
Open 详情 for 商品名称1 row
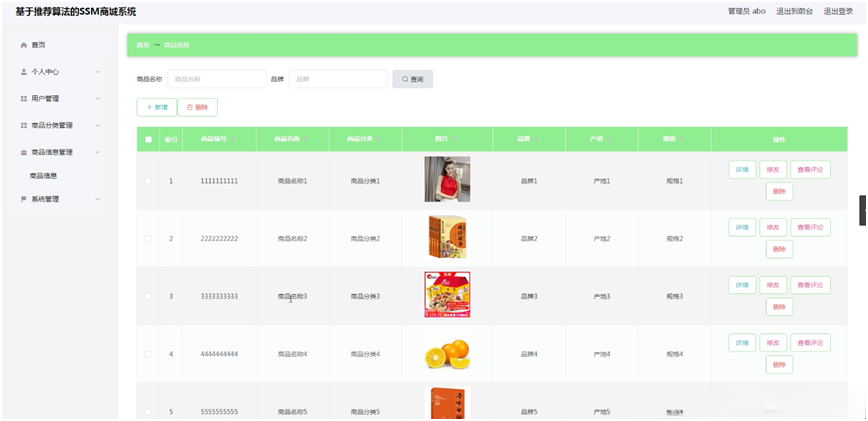pyautogui.click(x=742, y=170)
